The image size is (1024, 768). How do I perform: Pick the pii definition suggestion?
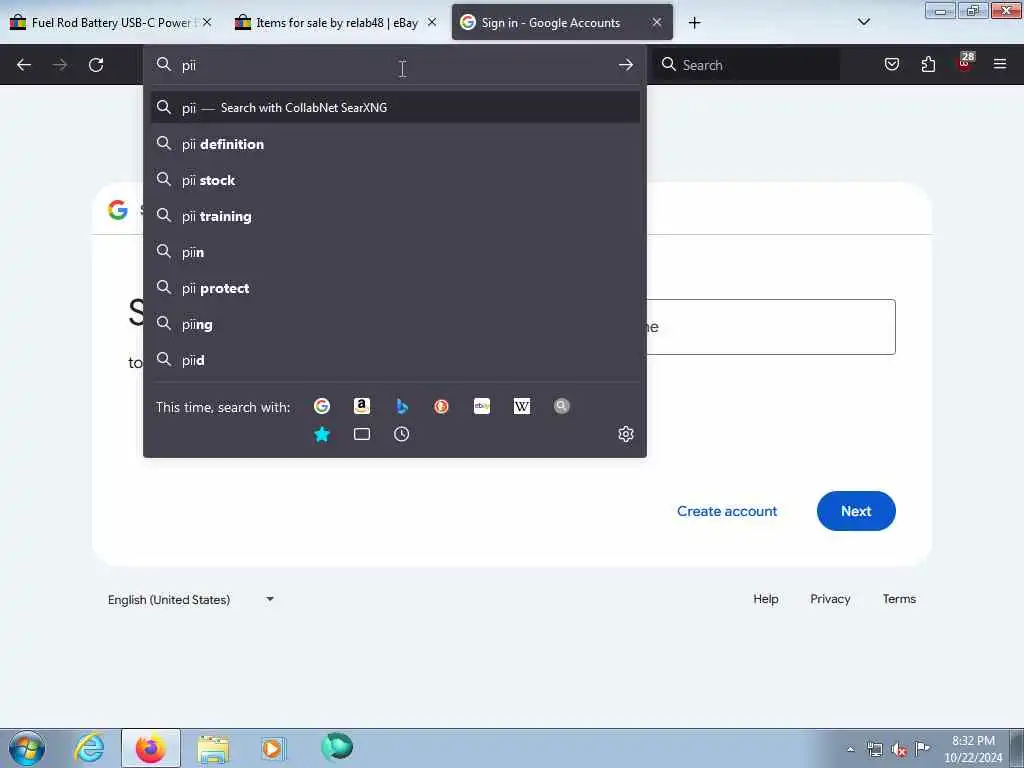pos(395,144)
